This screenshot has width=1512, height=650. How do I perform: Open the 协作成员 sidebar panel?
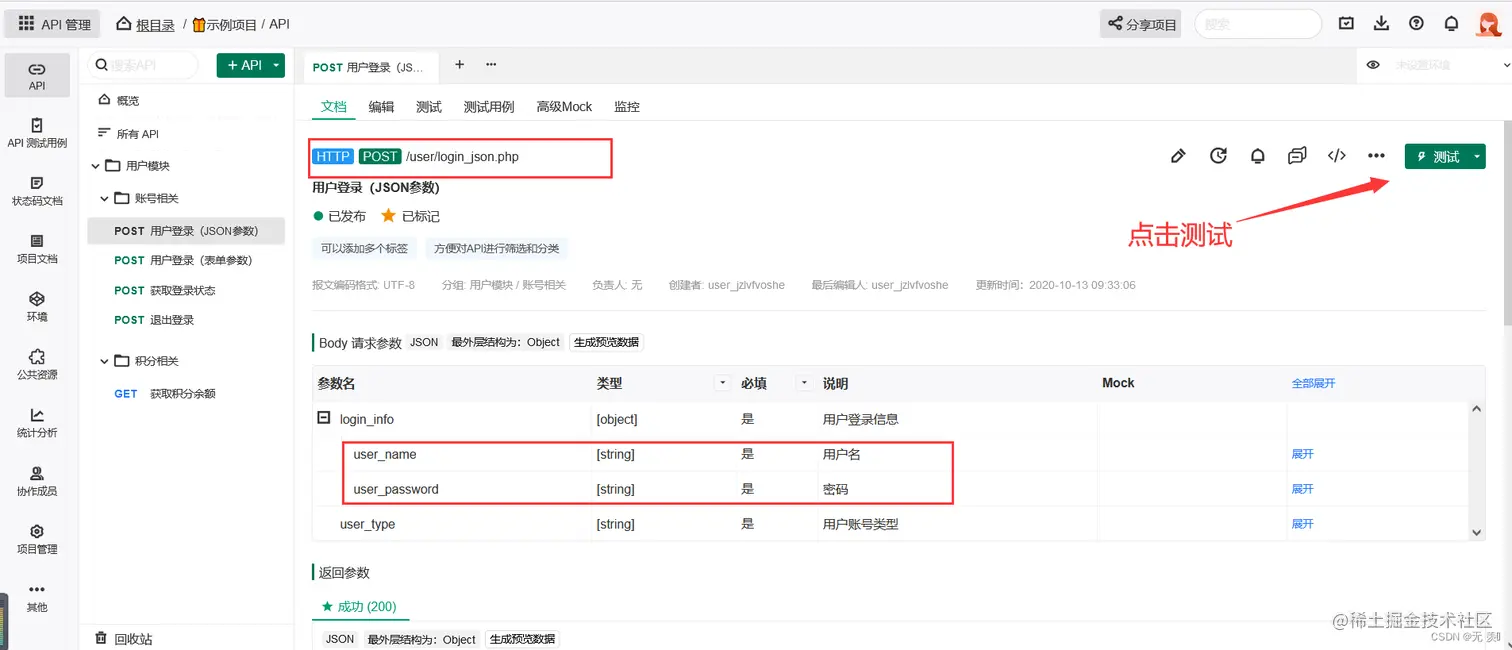pos(37,481)
